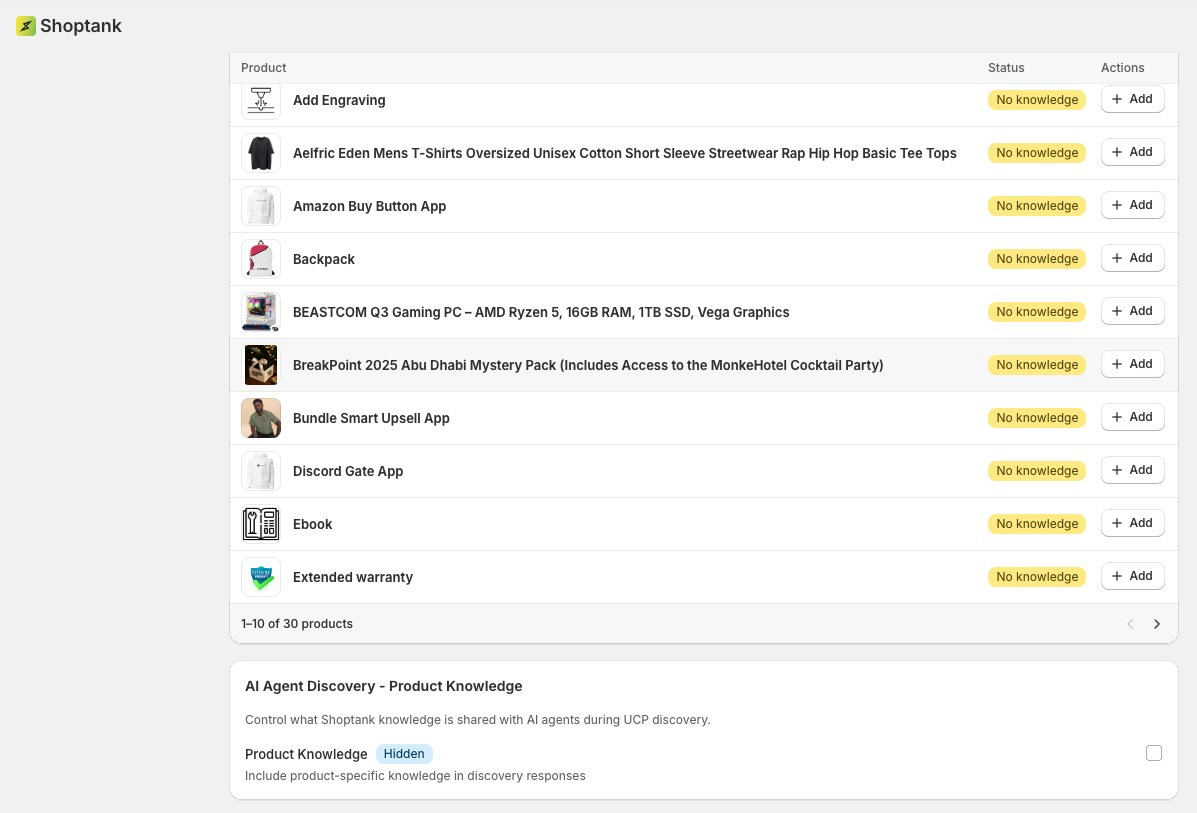Click the Product column header
Viewport: 1197px width, 813px height.
tap(263, 68)
